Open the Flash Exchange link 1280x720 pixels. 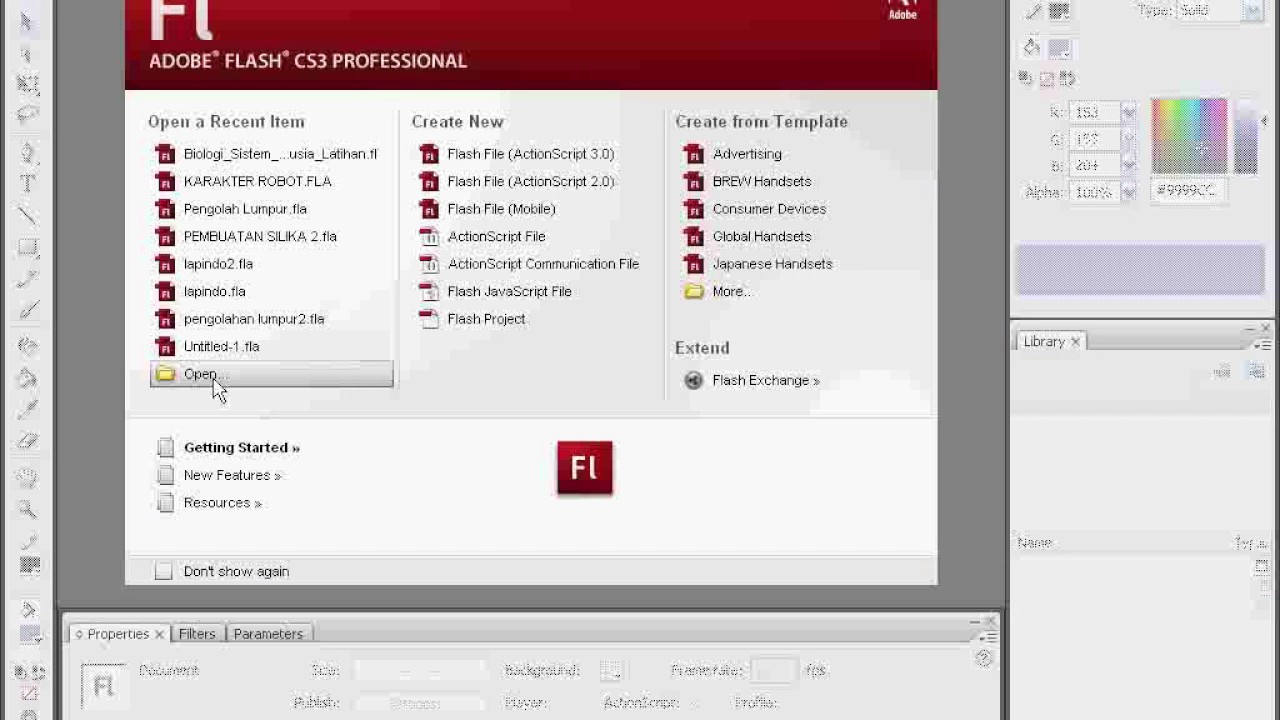pos(766,380)
